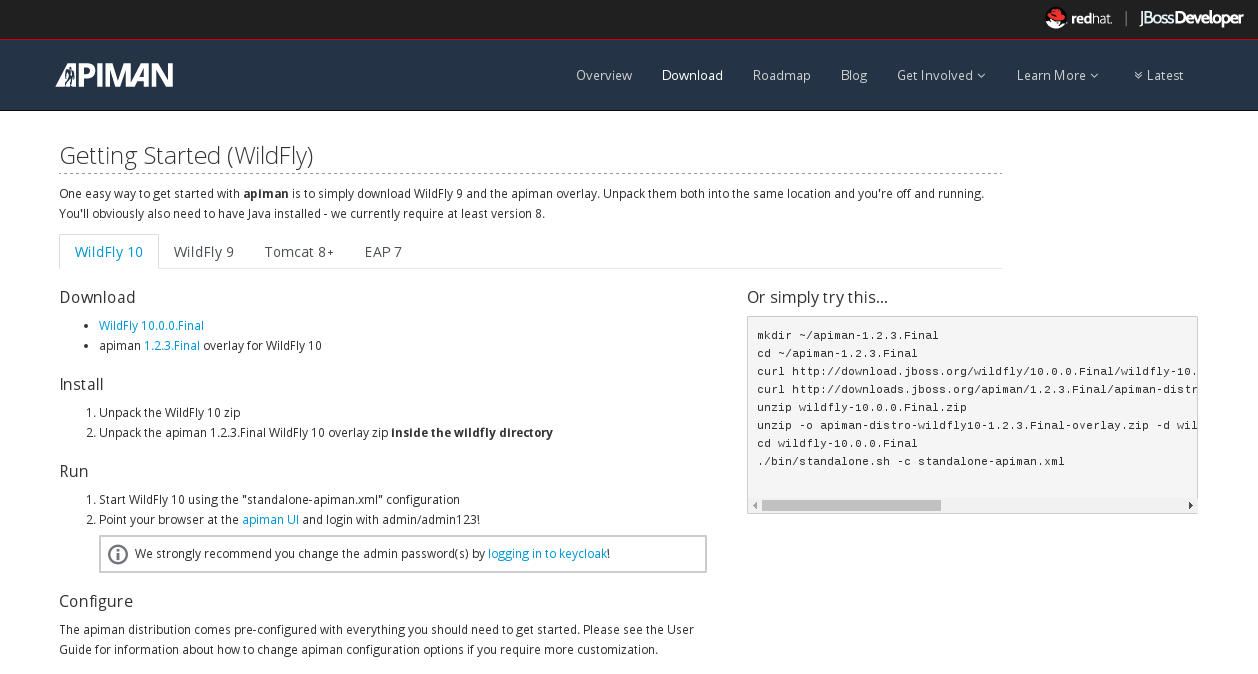The height and width of the screenshot is (674, 1258).
Task: Follow the apiman UI link
Action: point(270,520)
